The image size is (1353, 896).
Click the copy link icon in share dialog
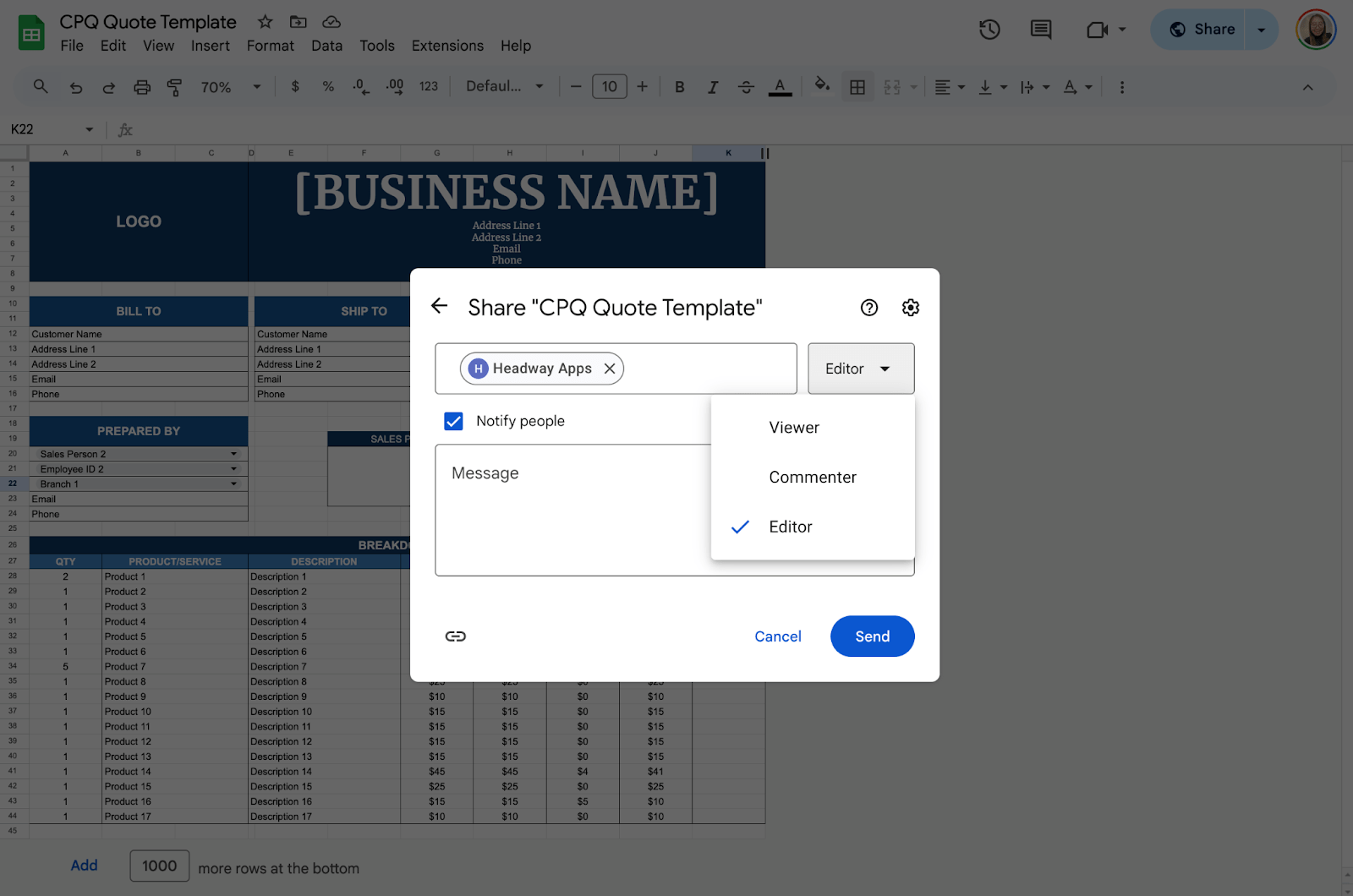click(x=455, y=636)
